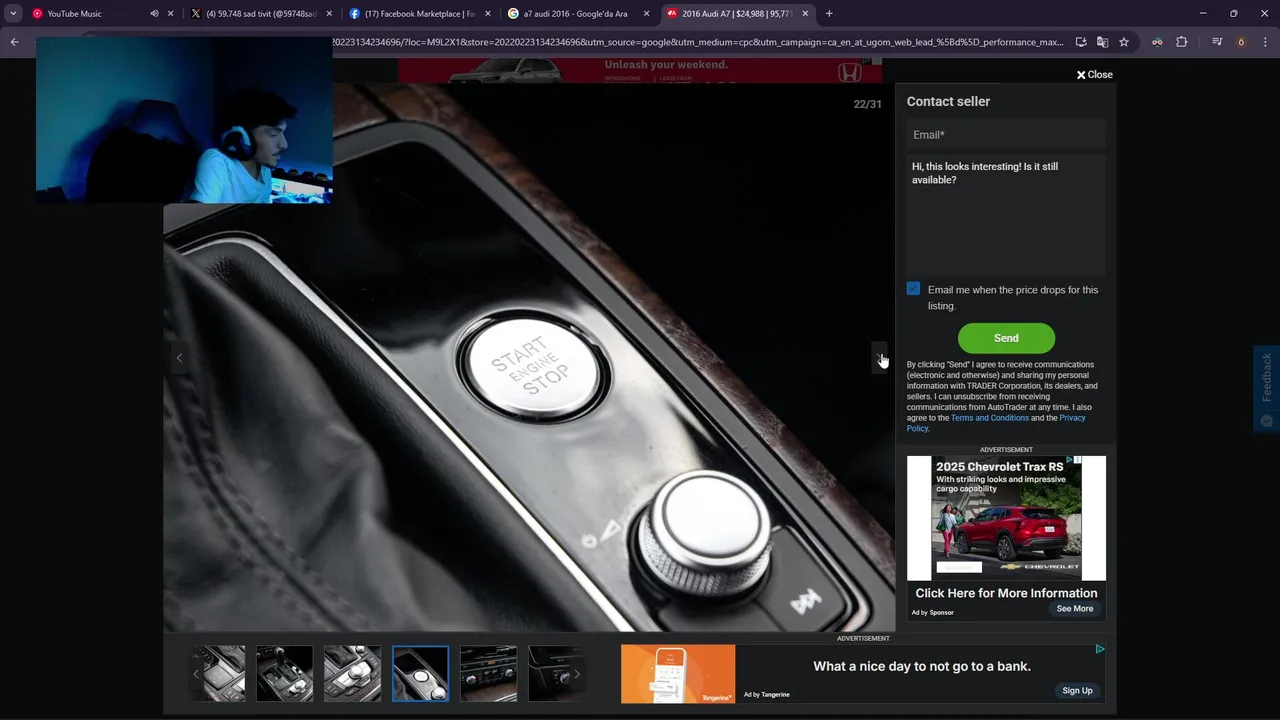Switch to the a7 audi 2016 Google tab
The width and height of the screenshot is (1280, 720).
[x=575, y=14]
